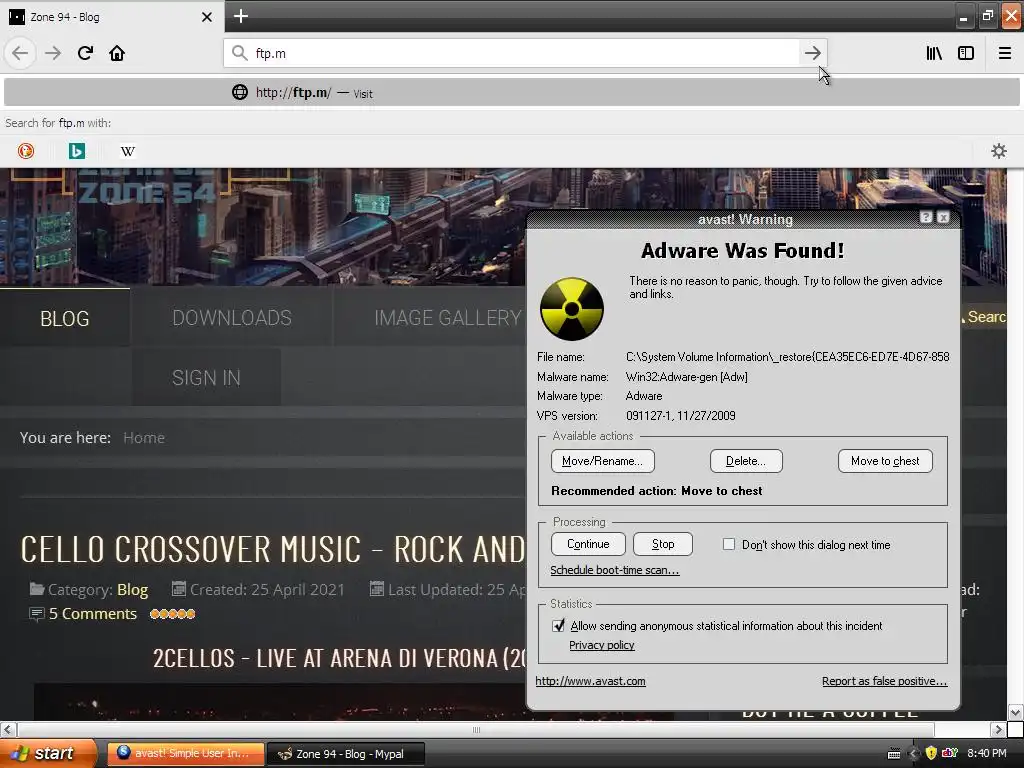Open Schedule boot-time scan link
Image resolution: width=1024 pixels, height=768 pixels.
[x=615, y=570]
